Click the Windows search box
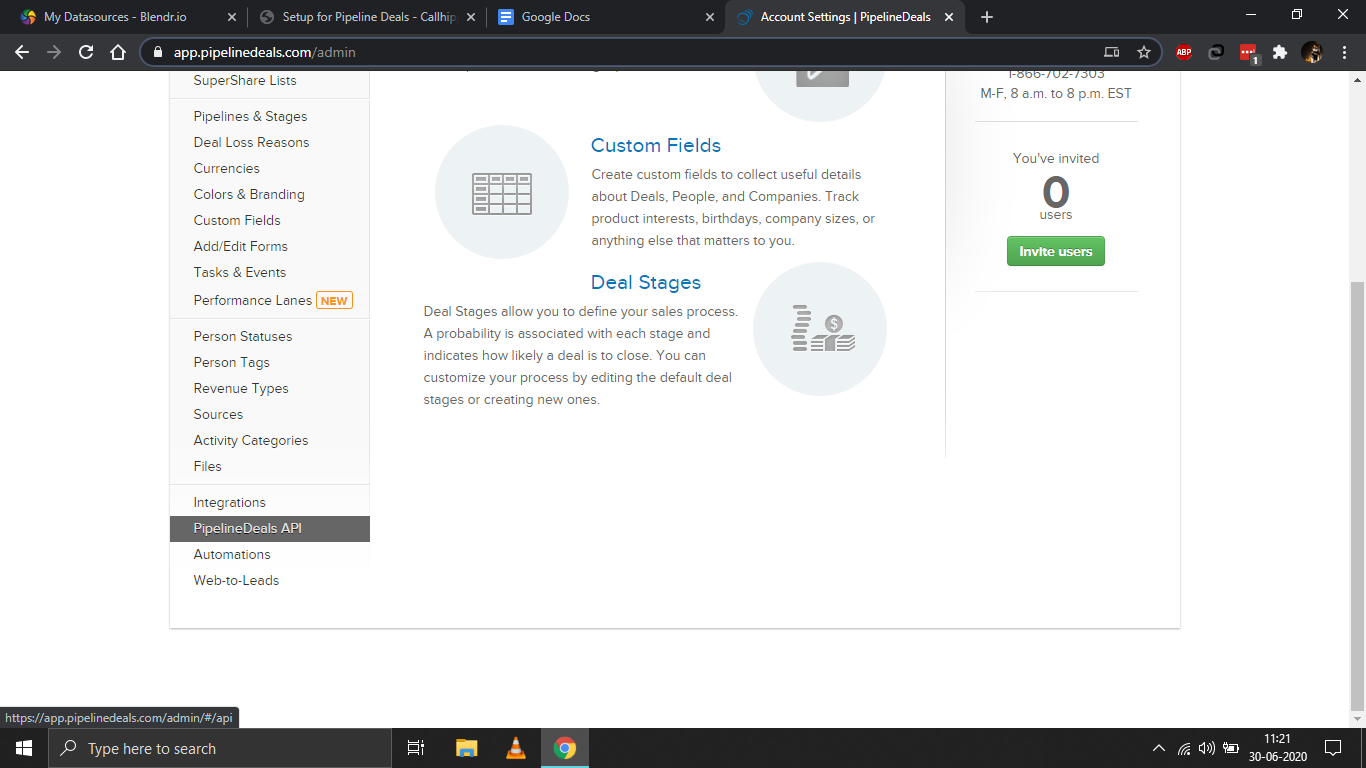 [219, 748]
